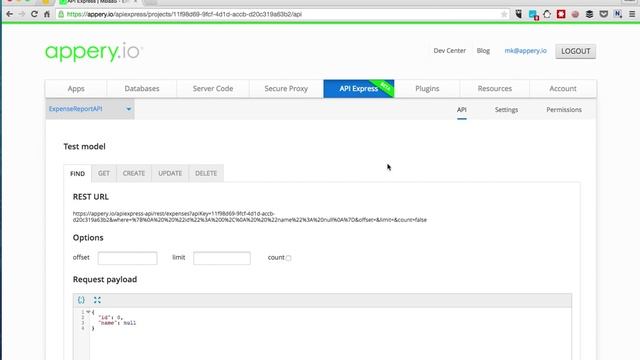Open the stacked-layers extension icon
Viewport: 640px width, 360px height.
tap(589, 14)
